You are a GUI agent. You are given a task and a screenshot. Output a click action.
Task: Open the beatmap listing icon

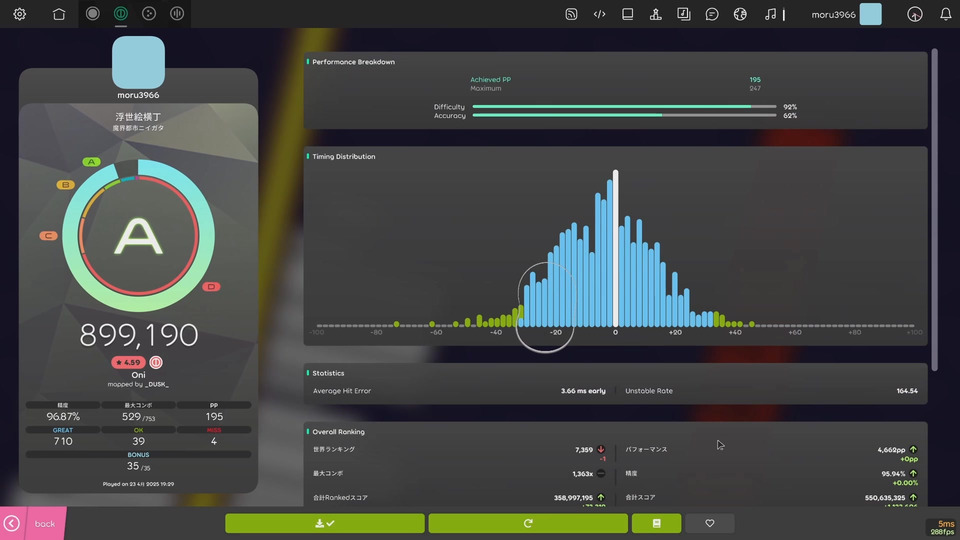pos(684,13)
